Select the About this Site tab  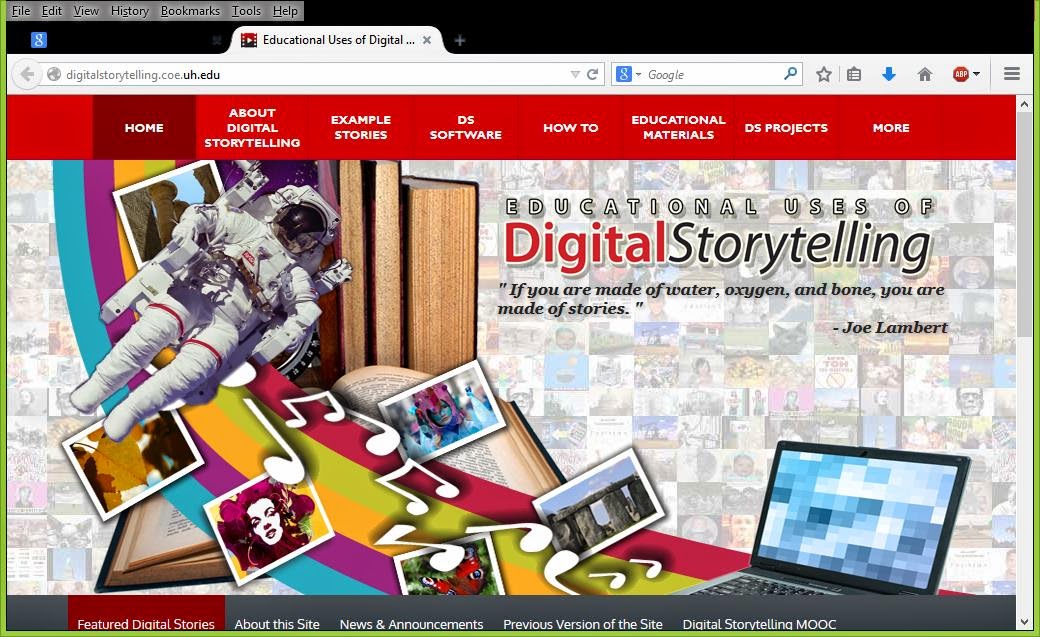(277, 624)
